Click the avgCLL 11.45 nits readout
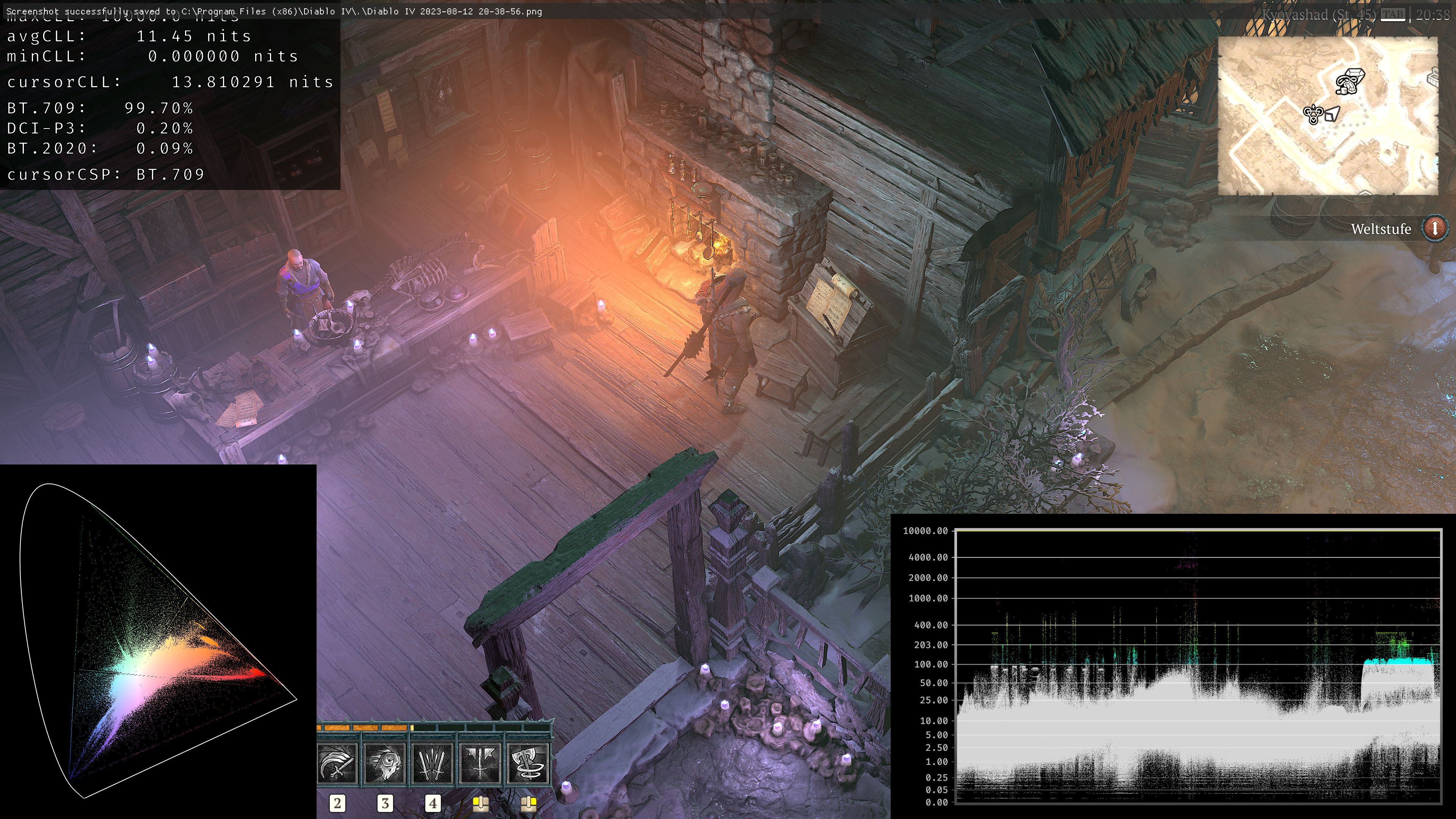1456x819 pixels. coord(129,36)
